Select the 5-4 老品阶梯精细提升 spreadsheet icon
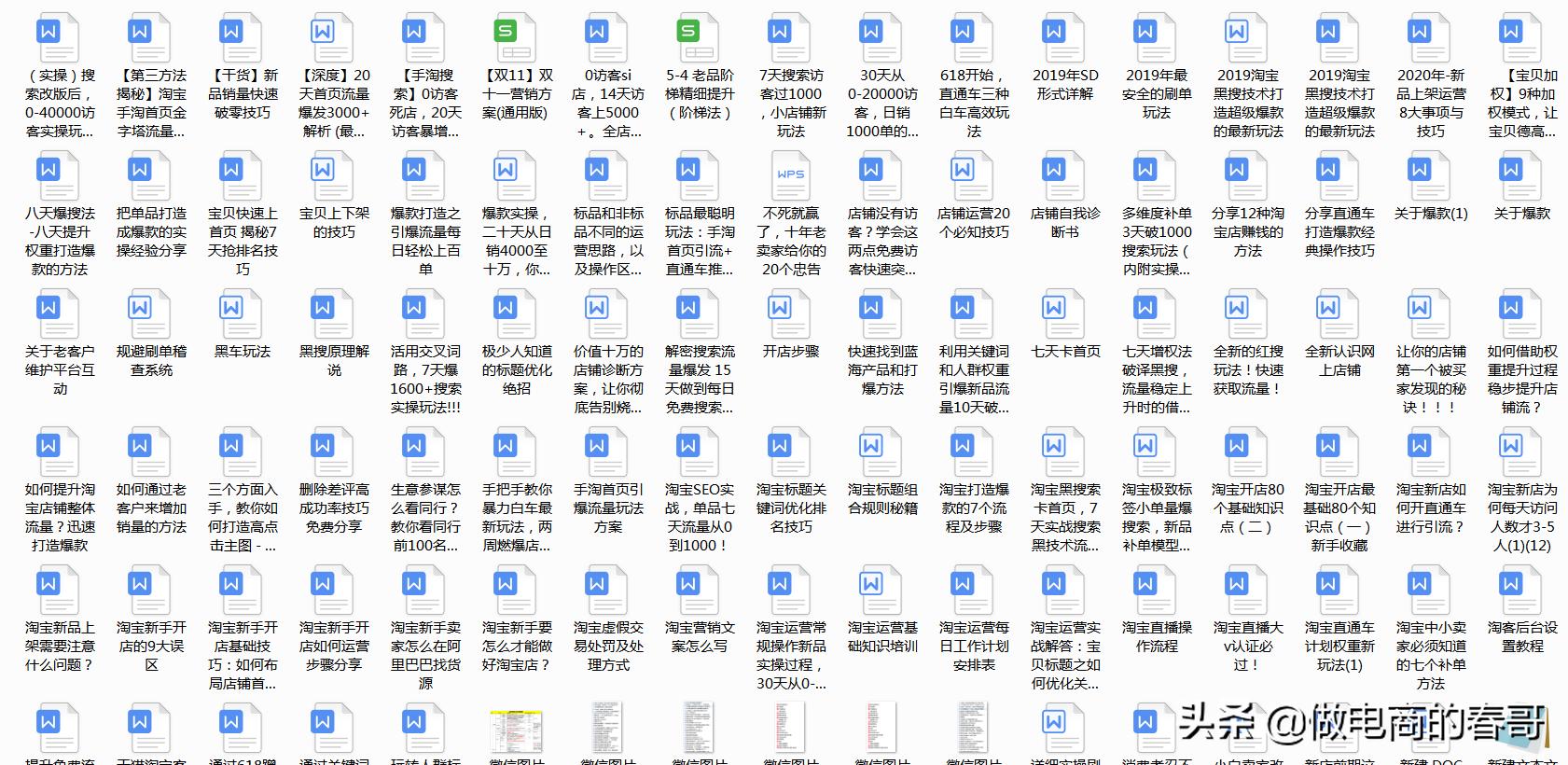This screenshot has height=765, width=1568. 700,39
